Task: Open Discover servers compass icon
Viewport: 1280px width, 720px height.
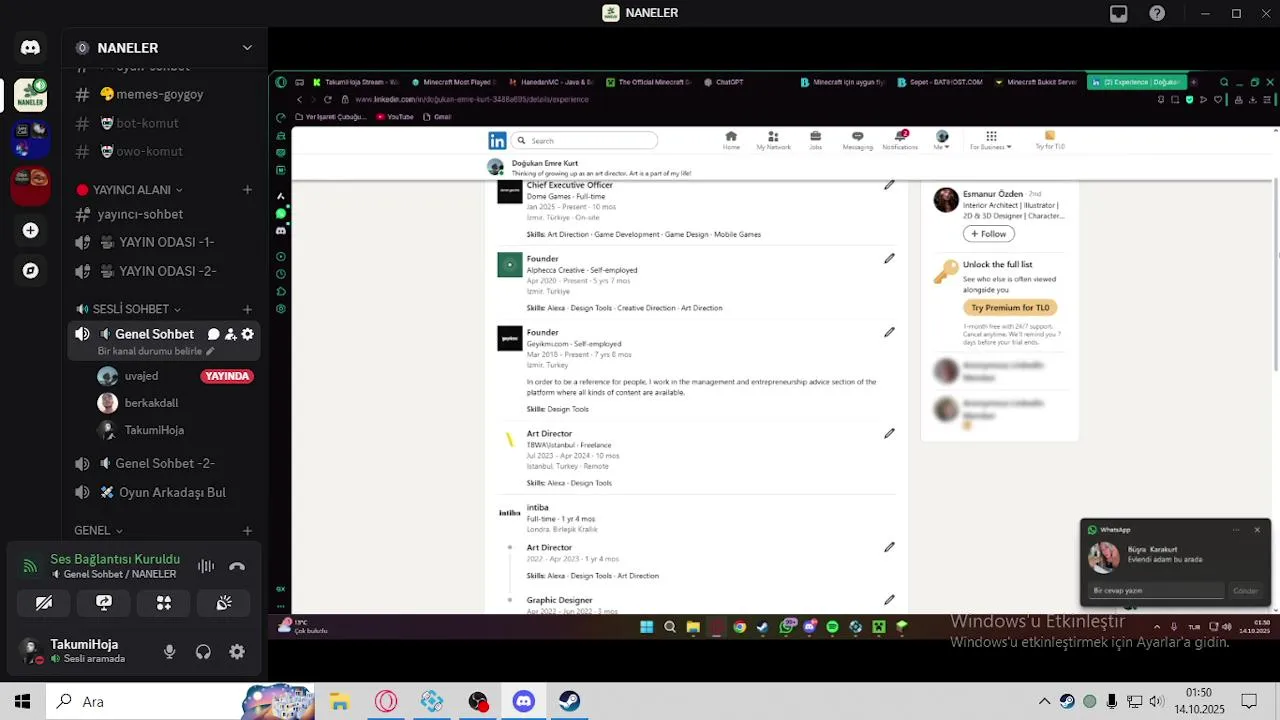Action: 30,271
